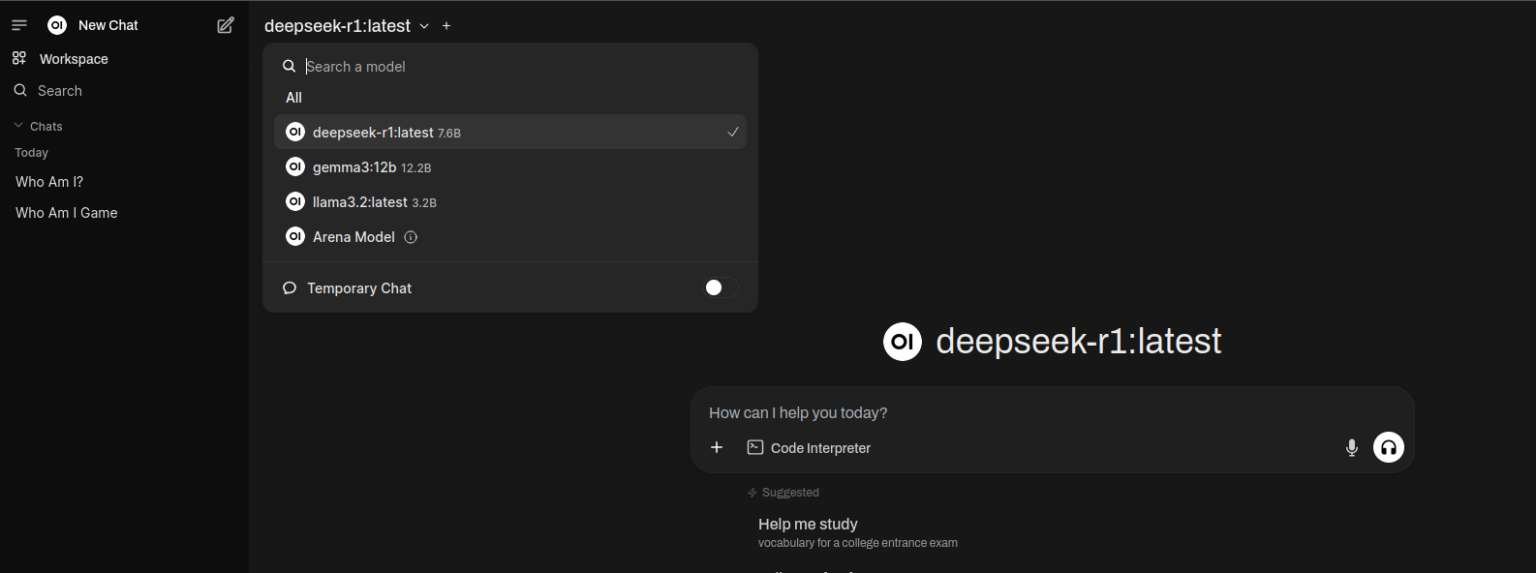Viewport: 1536px width, 573px height.
Task: Open the 'Who Am I?' chat
Action: click(50, 182)
